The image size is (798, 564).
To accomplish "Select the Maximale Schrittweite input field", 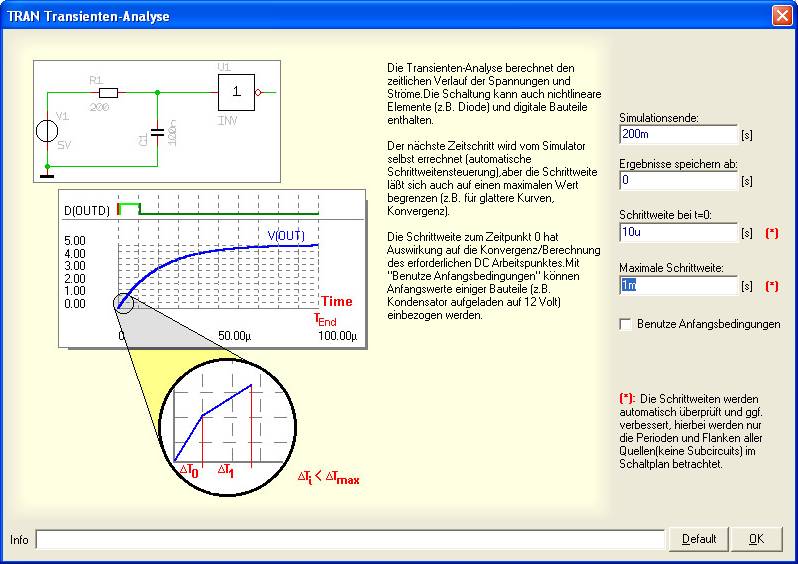I will tap(677, 286).
